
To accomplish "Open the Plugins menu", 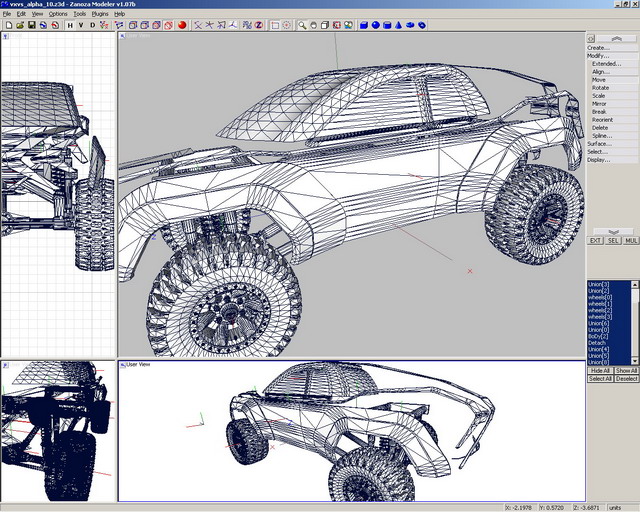I will [x=100, y=14].
